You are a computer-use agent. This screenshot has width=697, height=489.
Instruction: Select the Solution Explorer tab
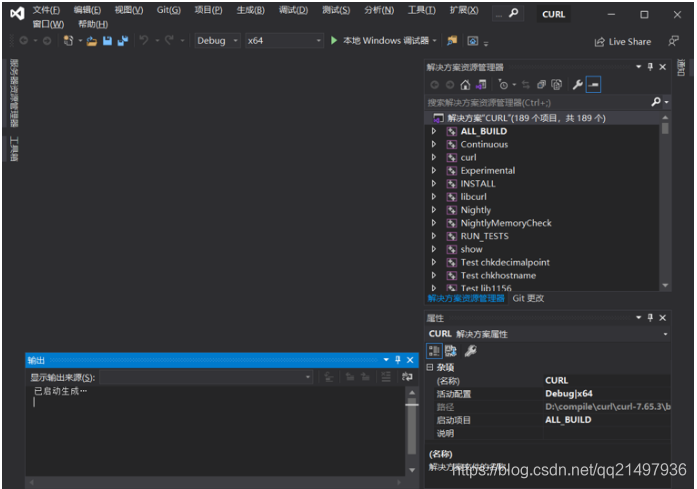click(x=466, y=298)
